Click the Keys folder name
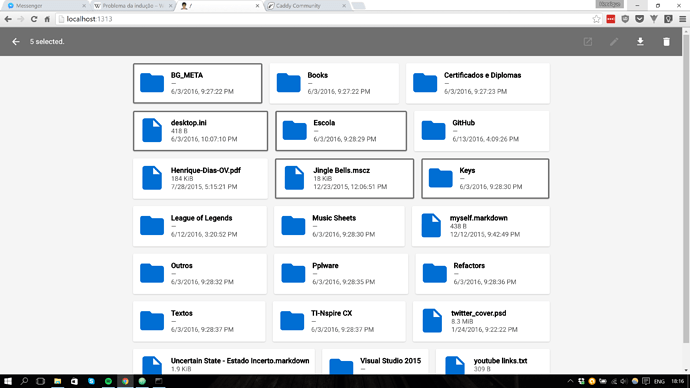Viewport: 690px width, 388px height. [467, 170]
